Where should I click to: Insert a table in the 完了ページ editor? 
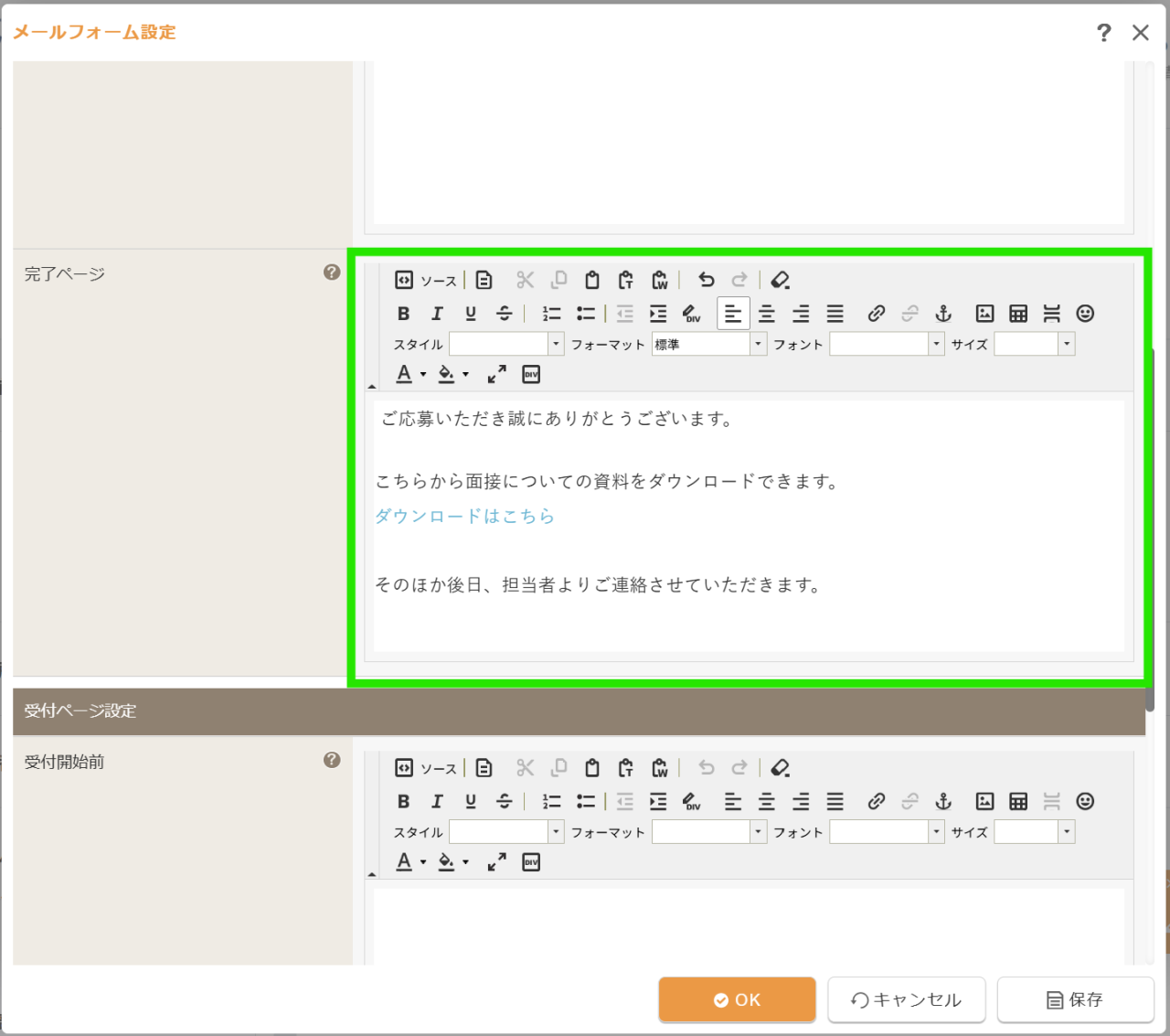[x=1018, y=313]
